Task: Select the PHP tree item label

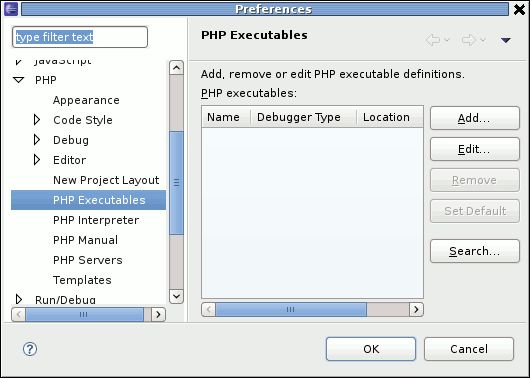Action: coord(46,80)
